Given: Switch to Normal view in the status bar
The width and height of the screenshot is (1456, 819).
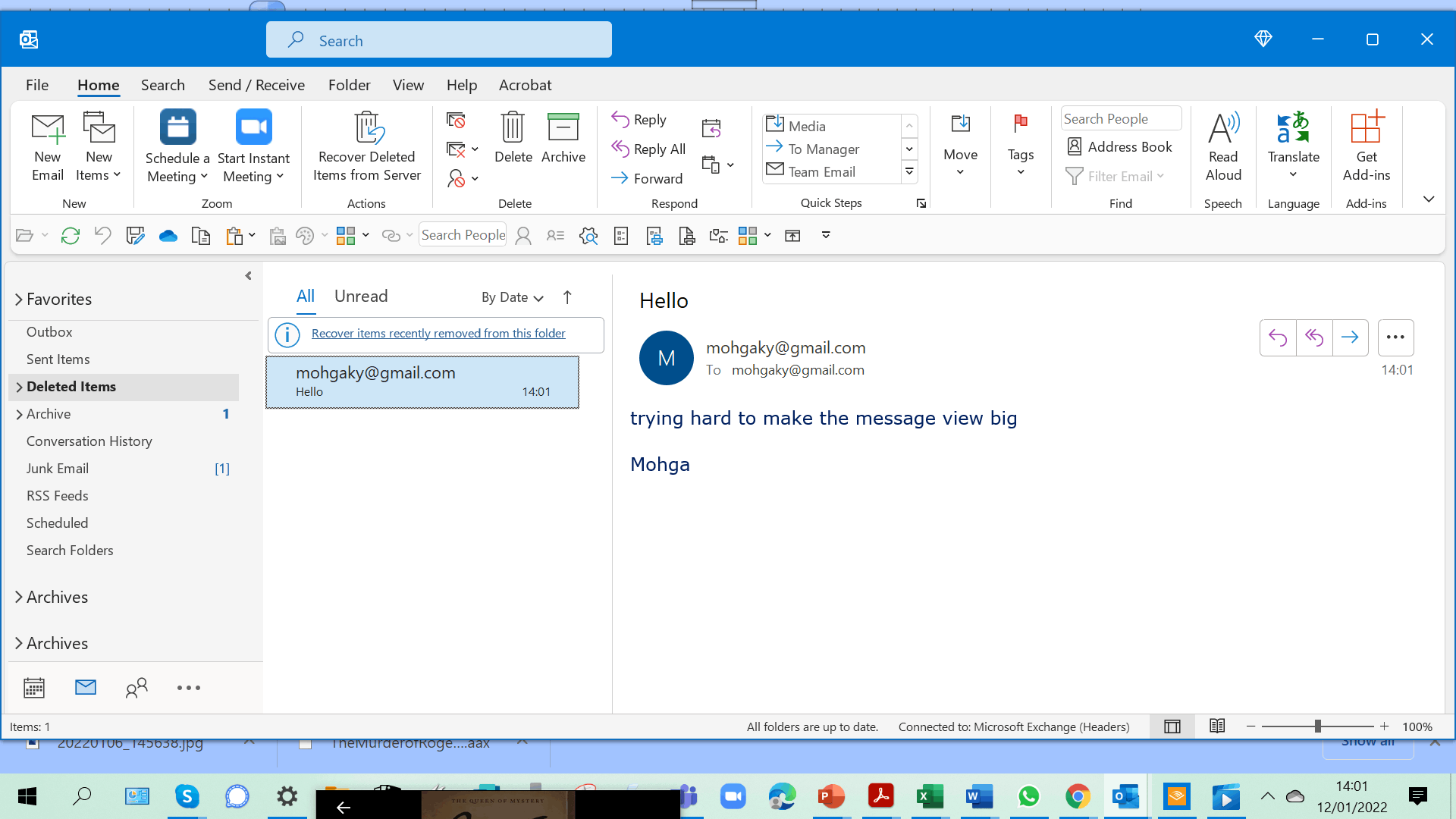Looking at the screenshot, I should [1172, 726].
